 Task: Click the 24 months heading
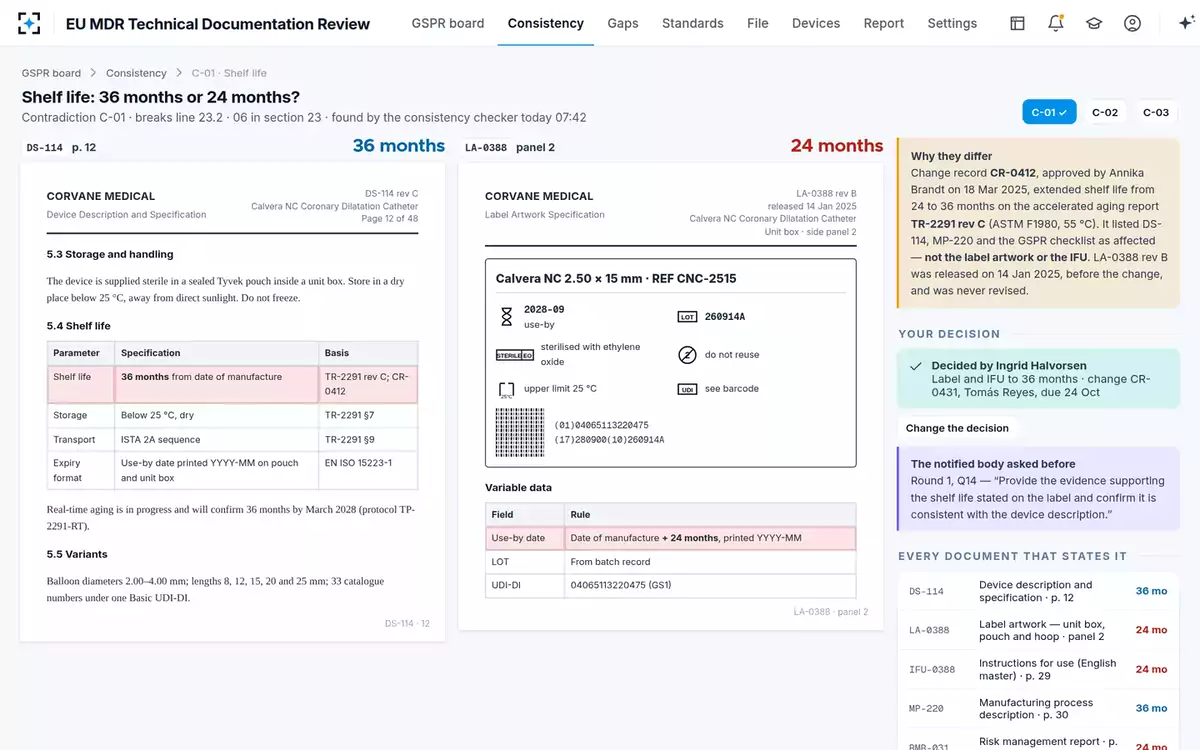click(x=837, y=146)
